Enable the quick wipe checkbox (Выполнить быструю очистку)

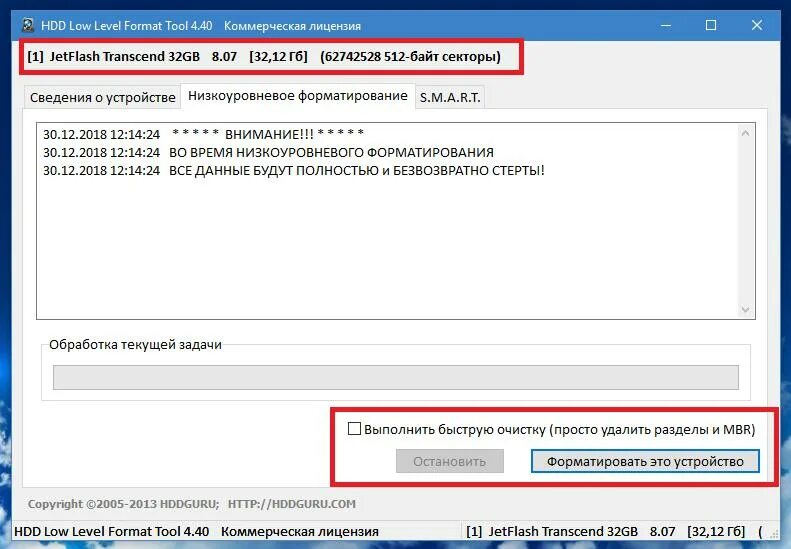tap(354, 429)
